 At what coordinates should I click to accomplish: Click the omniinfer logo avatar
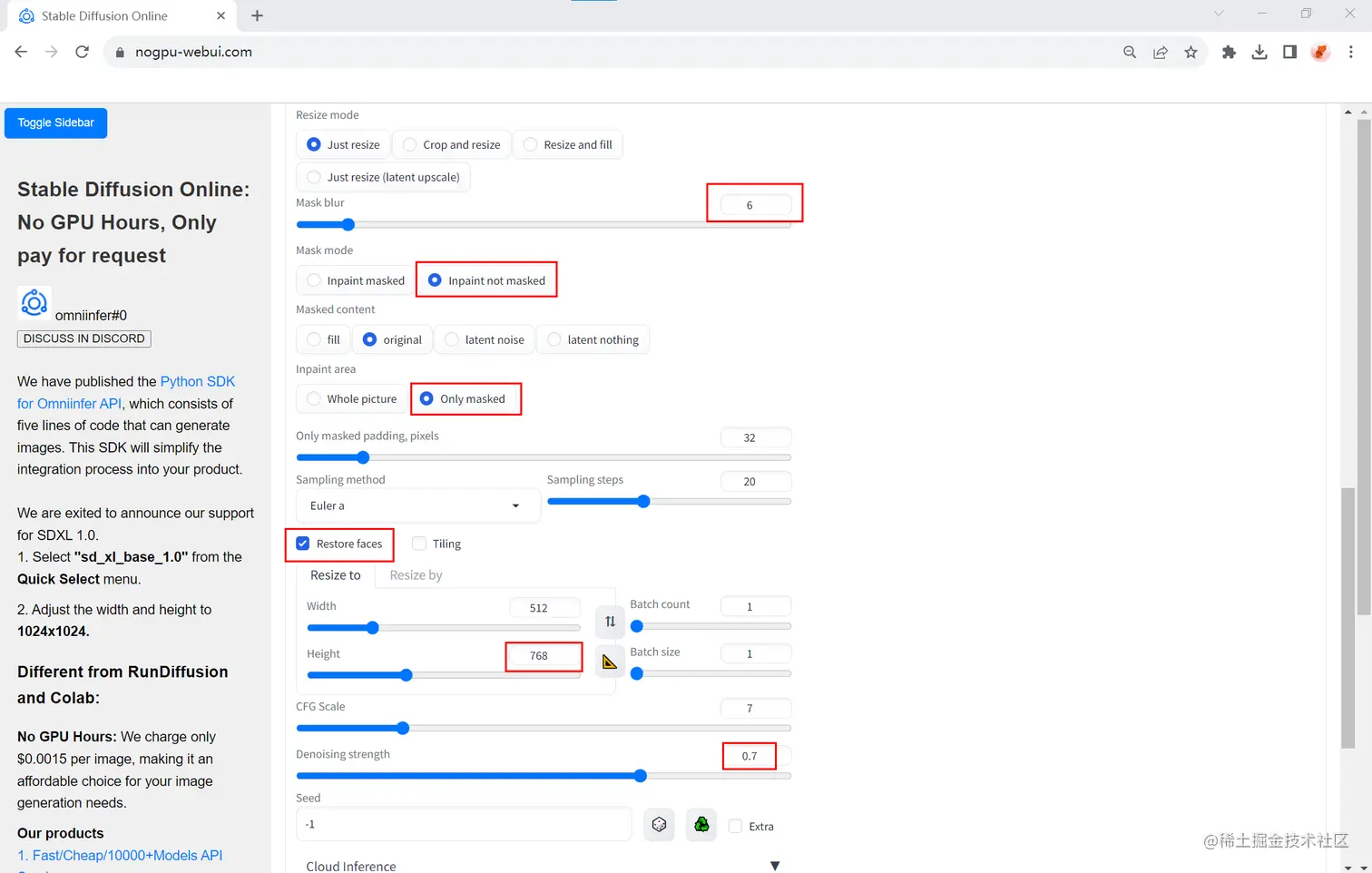(34, 303)
